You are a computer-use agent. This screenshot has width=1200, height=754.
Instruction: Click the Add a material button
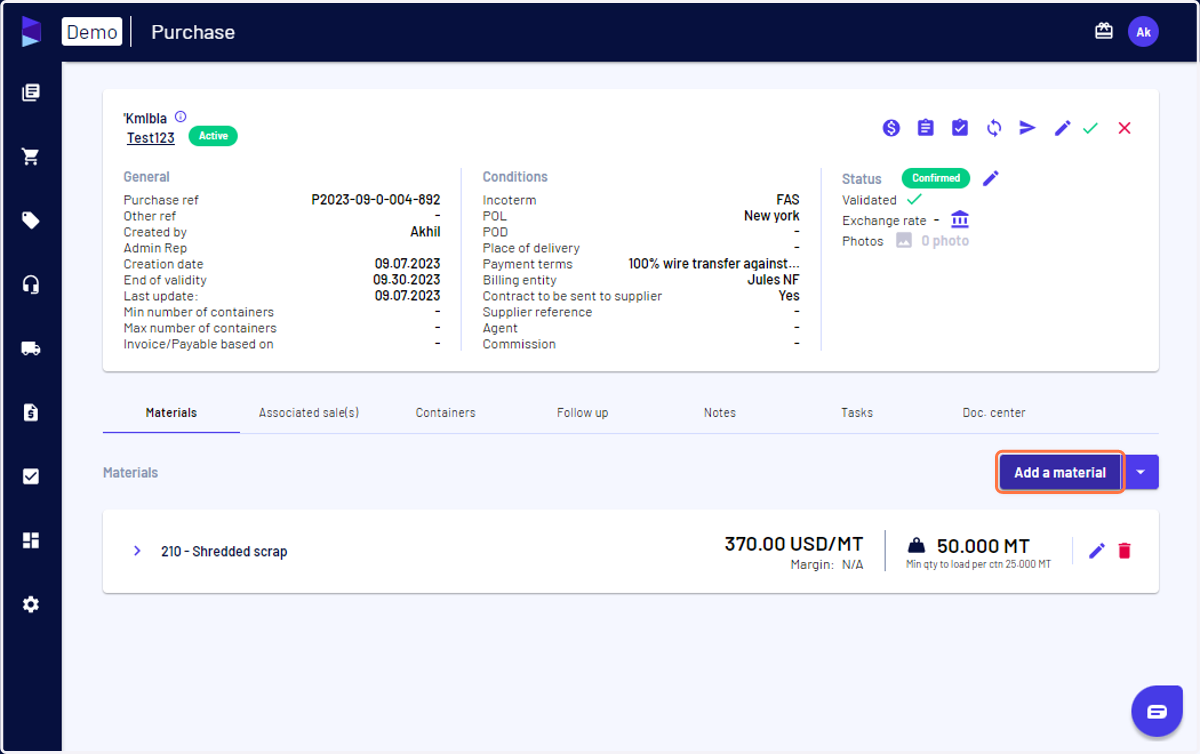coord(1060,472)
